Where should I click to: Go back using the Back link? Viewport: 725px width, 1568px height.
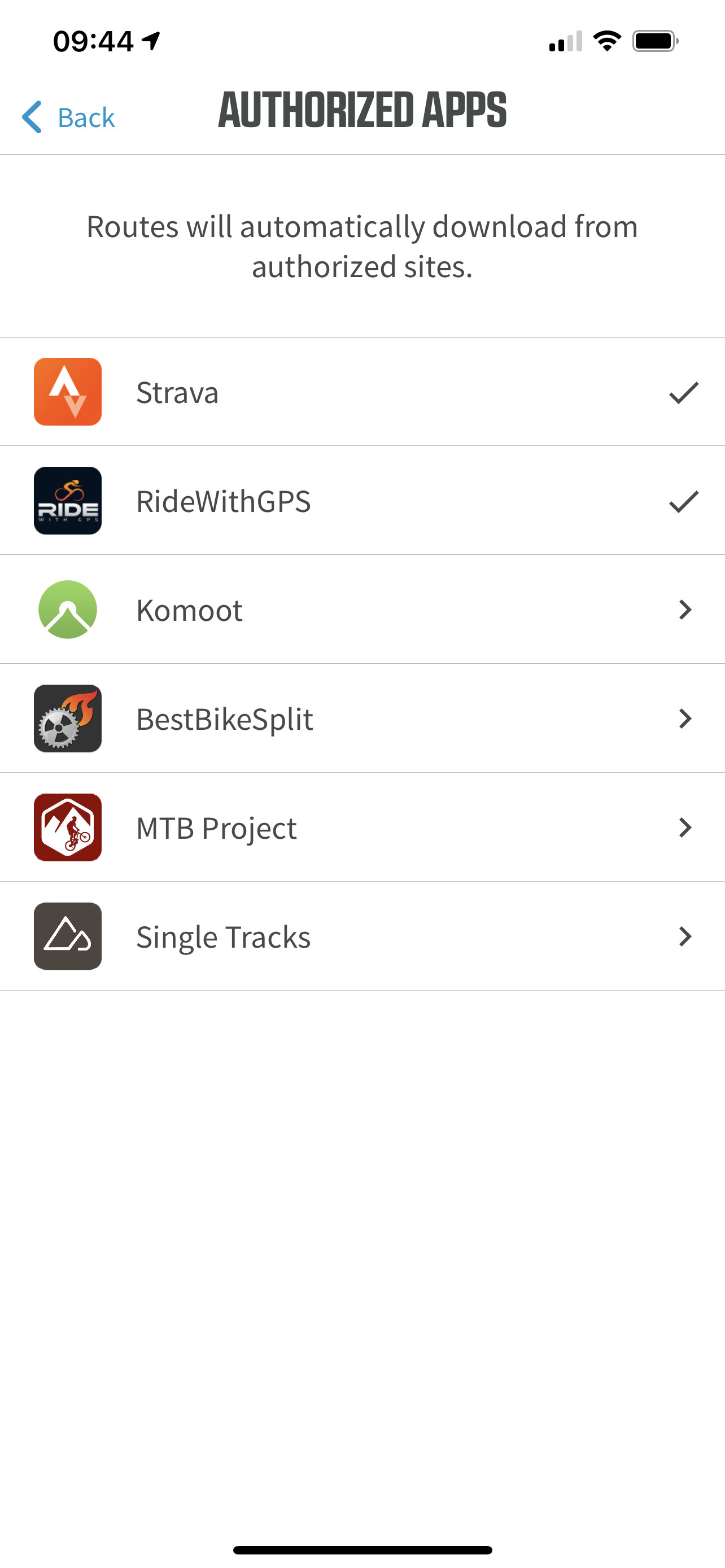pos(86,117)
